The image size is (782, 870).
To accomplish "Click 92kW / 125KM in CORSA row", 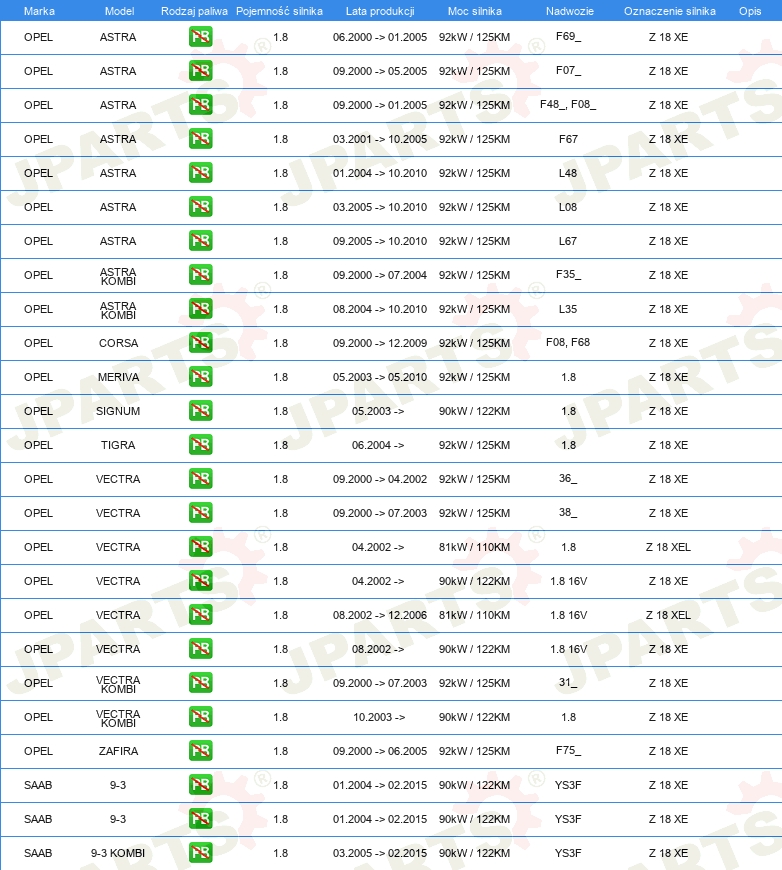I will click(x=474, y=343).
